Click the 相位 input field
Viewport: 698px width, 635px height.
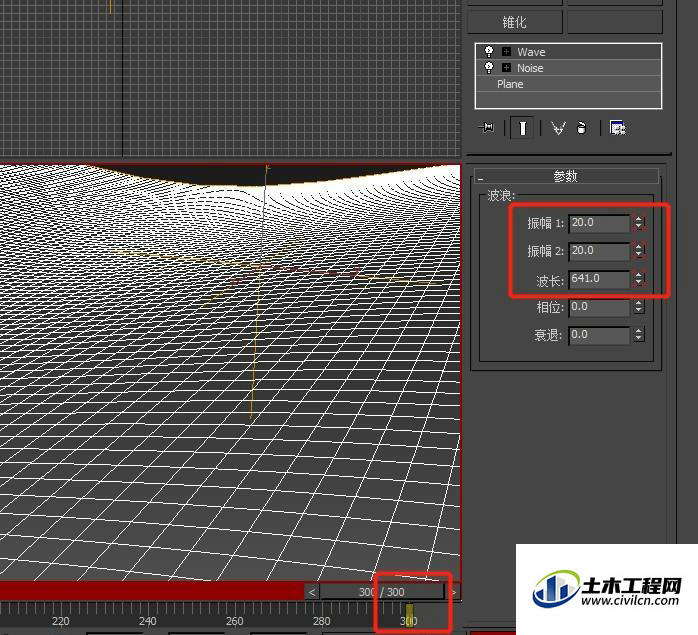coord(599,307)
